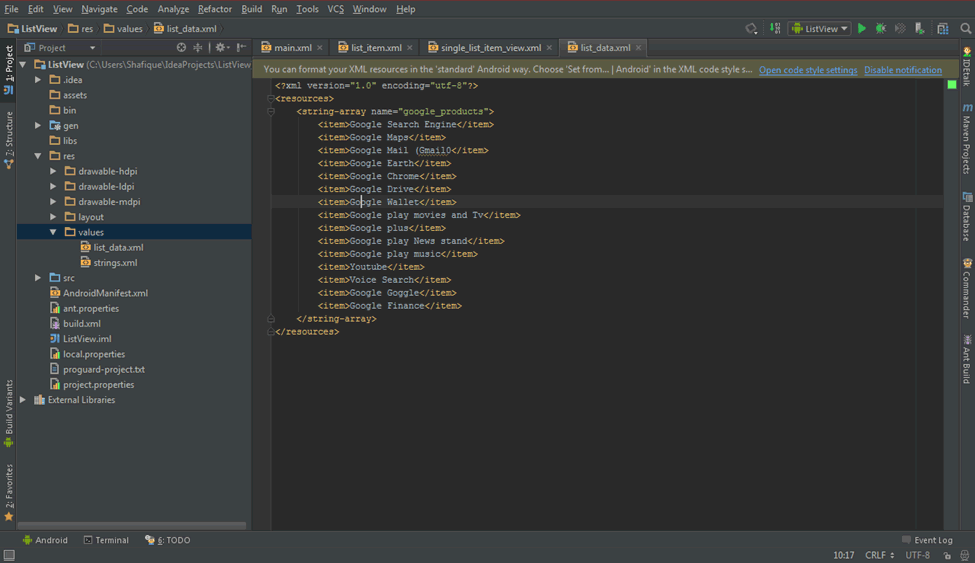The height and width of the screenshot is (563, 975).
Task: Open Project panel settings gear
Action: [222, 47]
